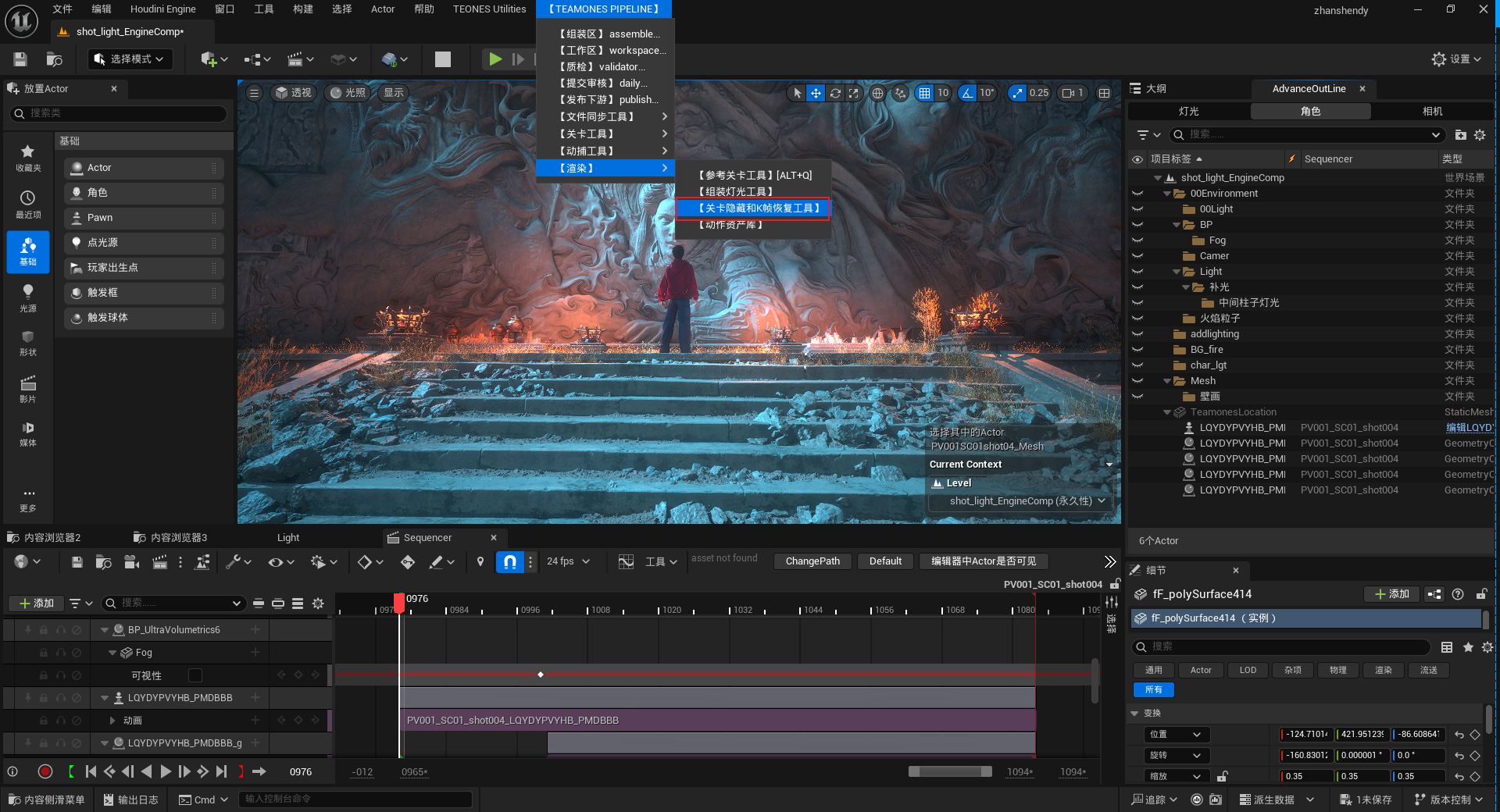This screenshot has width=1500, height=812.
Task: Click the green Play level button
Action: tap(495, 59)
